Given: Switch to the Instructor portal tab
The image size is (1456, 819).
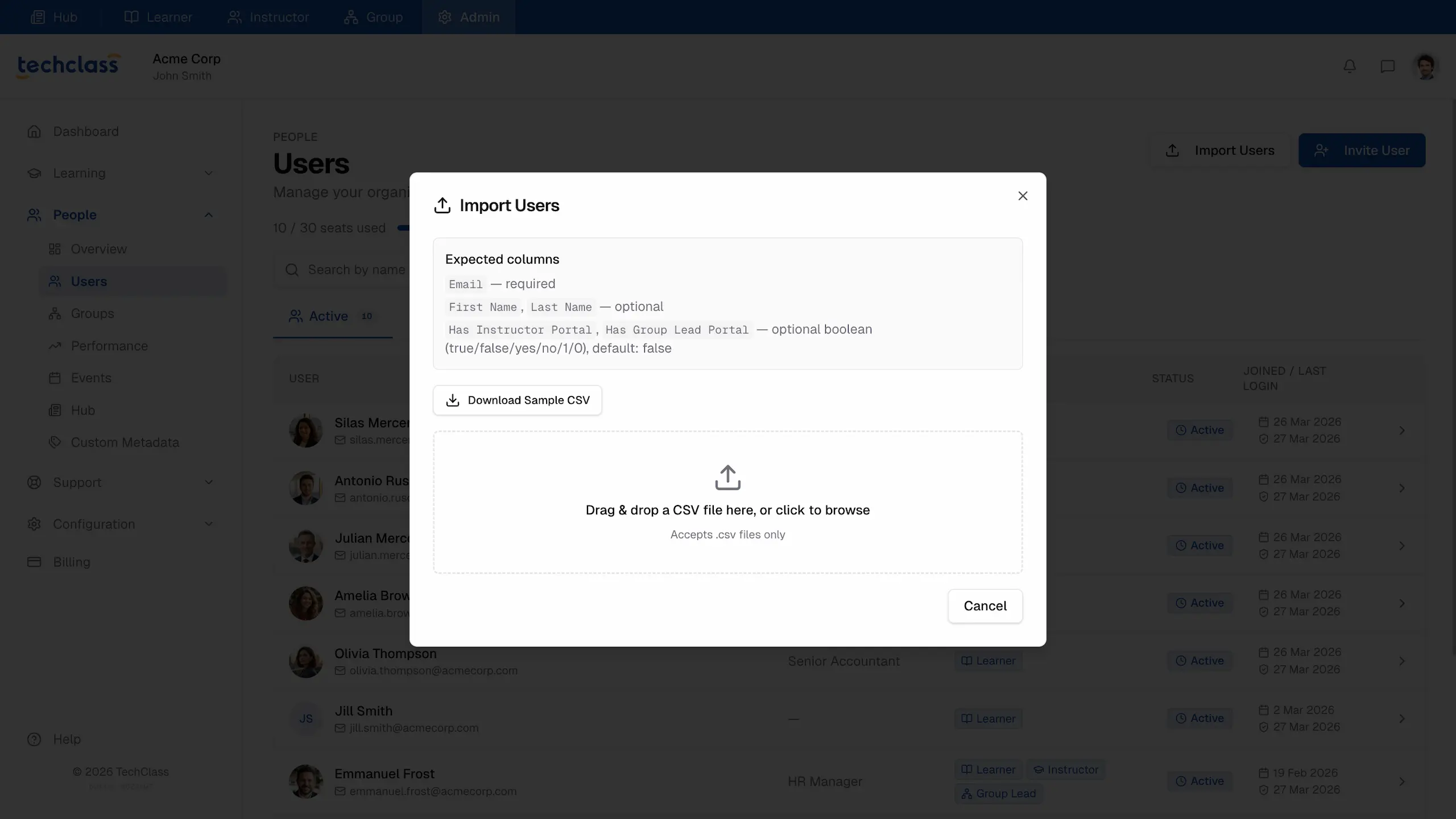Looking at the screenshot, I should point(268,17).
